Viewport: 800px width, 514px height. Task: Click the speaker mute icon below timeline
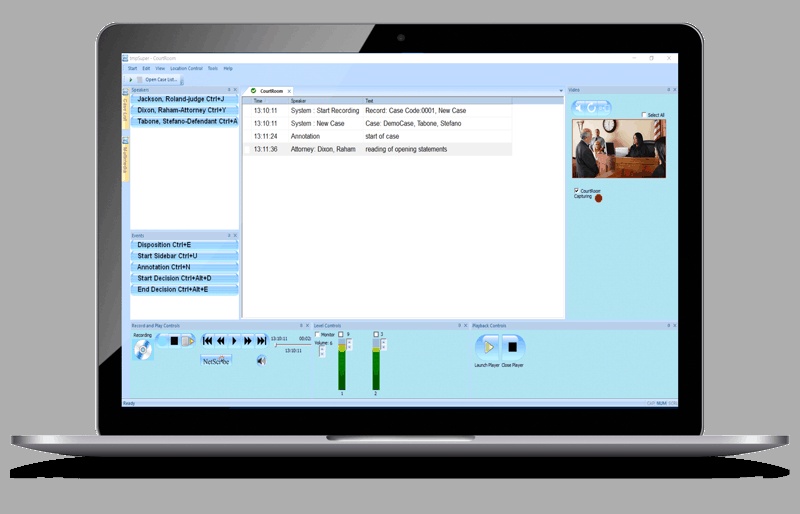pyautogui.click(x=261, y=361)
